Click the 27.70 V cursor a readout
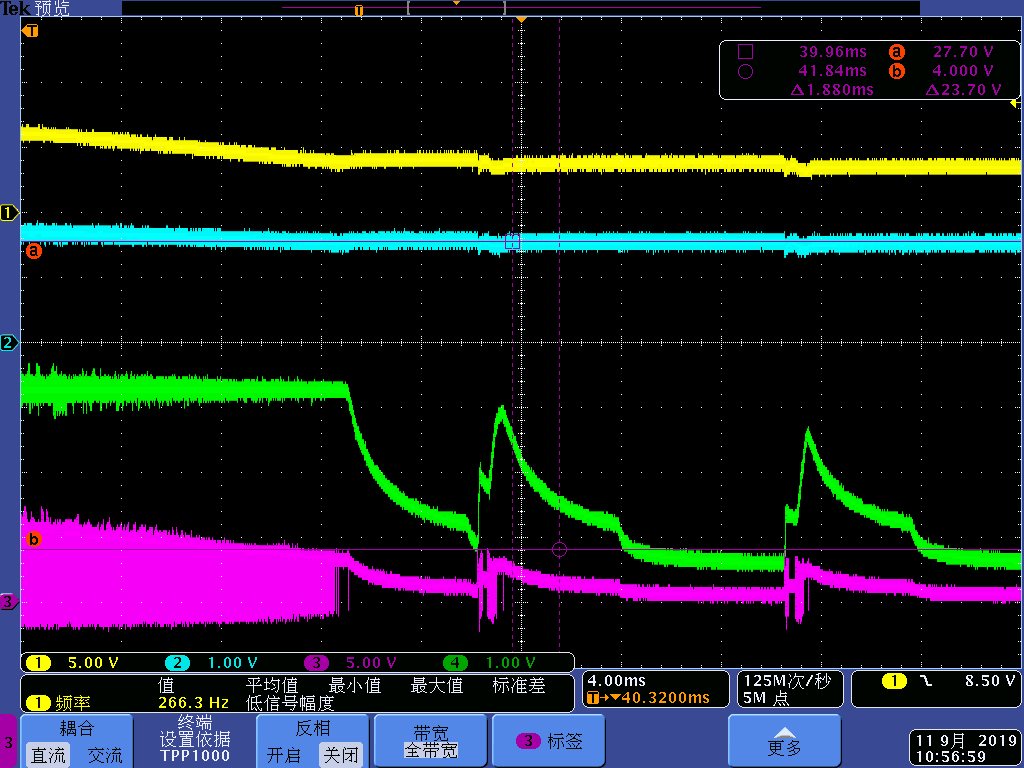This screenshot has height=768, width=1024. coord(963,52)
